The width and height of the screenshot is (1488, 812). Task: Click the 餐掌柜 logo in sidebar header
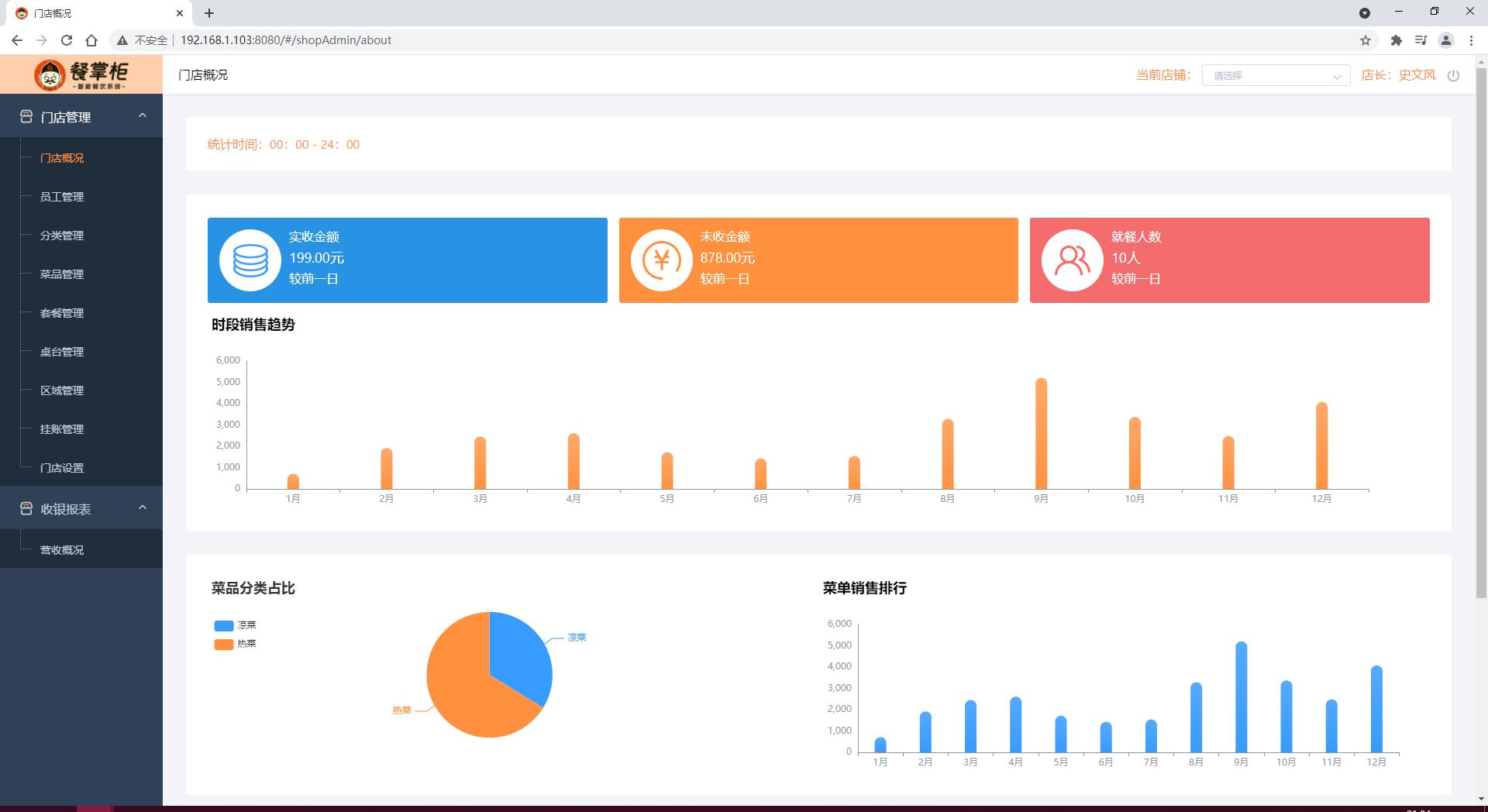click(x=81, y=74)
